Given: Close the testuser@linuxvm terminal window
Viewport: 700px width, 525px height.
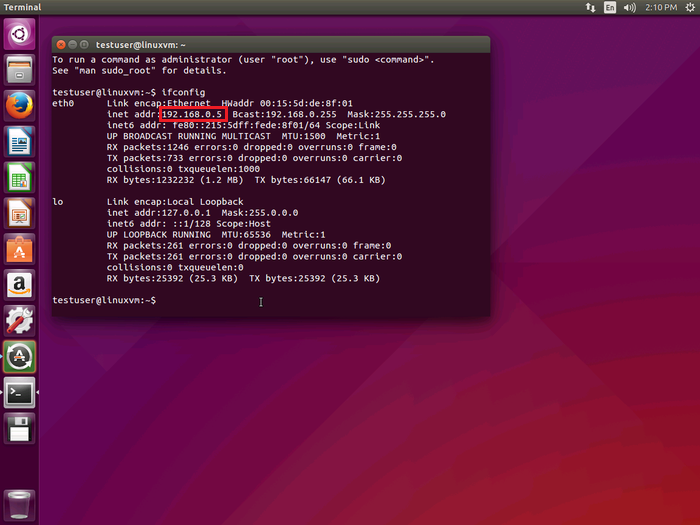Looking at the screenshot, I should click(61, 45).
